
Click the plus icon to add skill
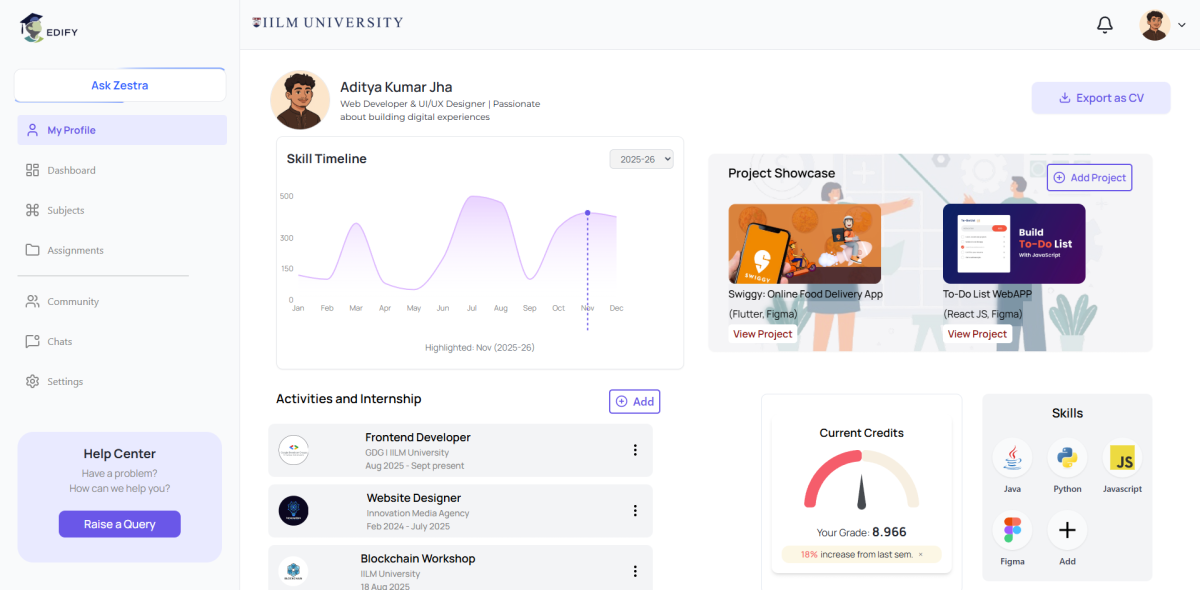click(1067, 530)
